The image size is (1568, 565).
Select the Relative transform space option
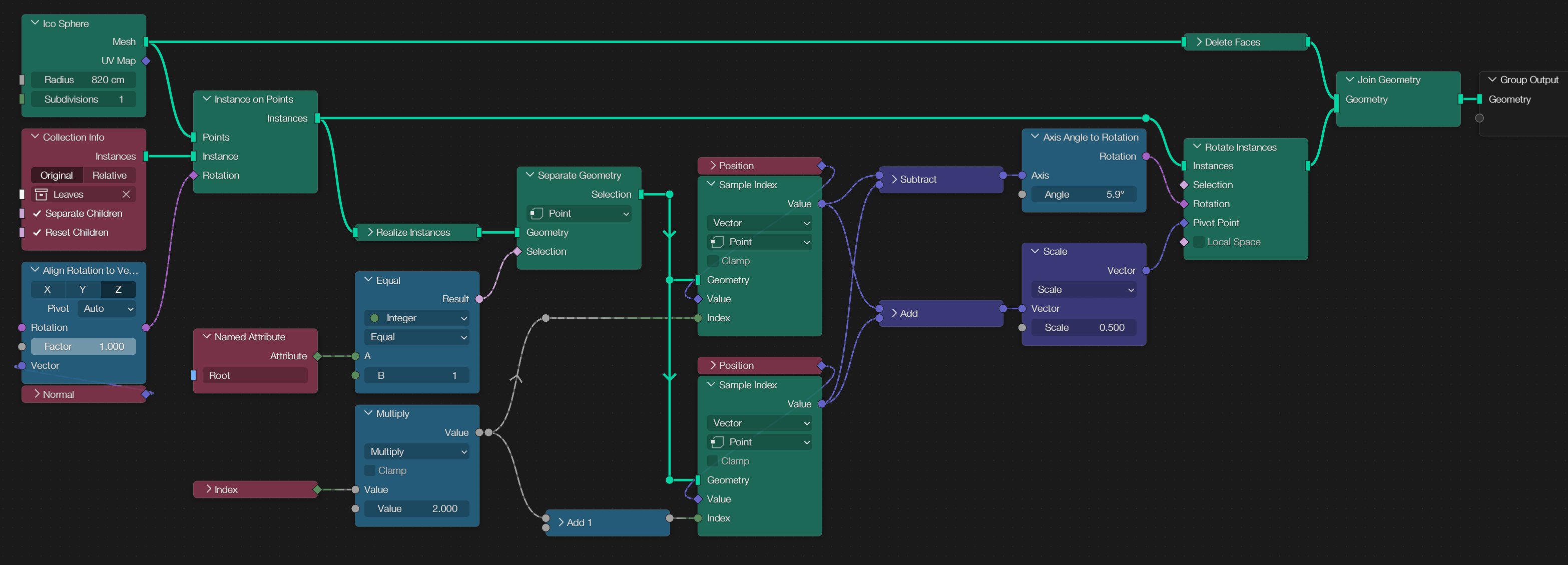[110, 175]
